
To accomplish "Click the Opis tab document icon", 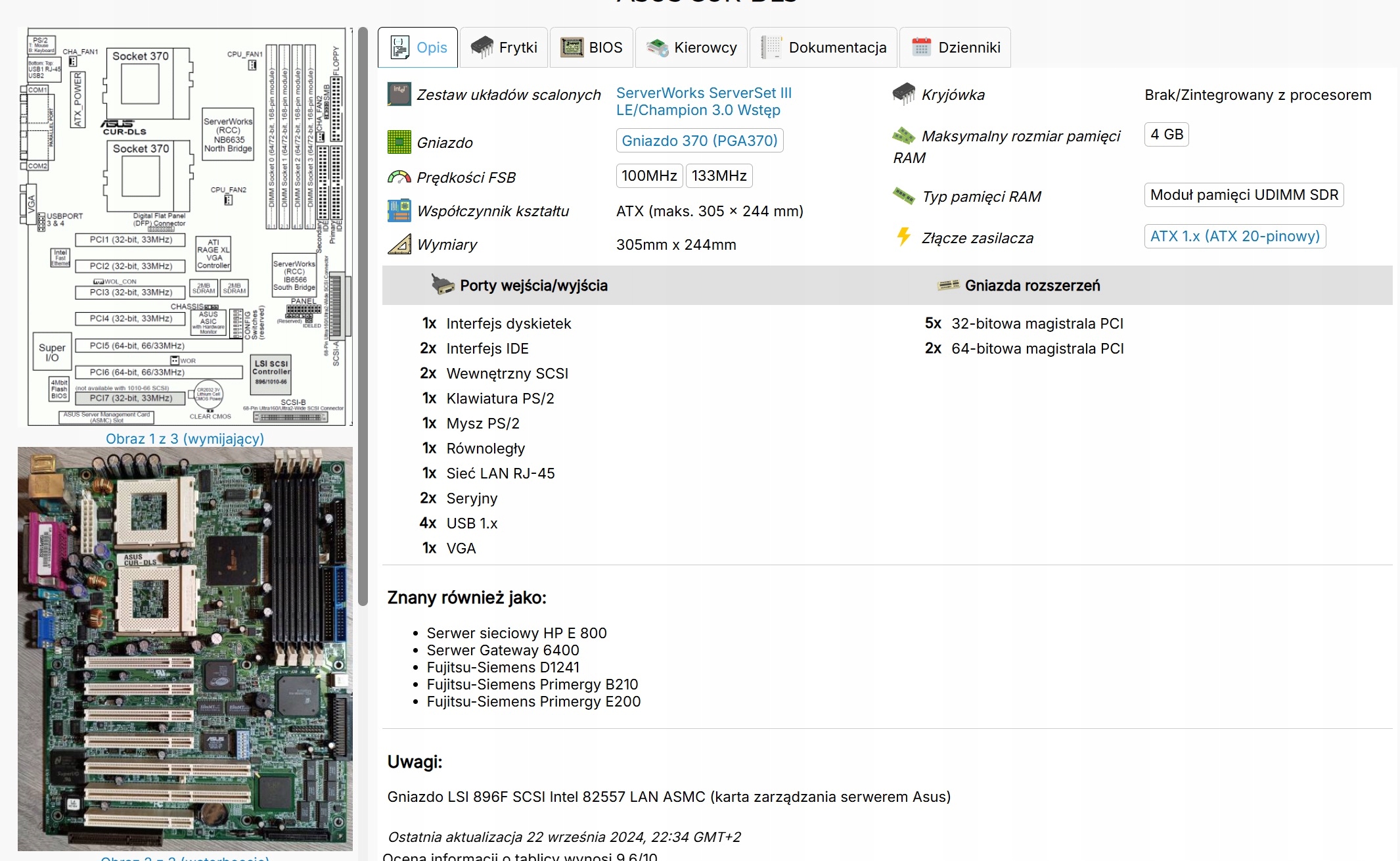I will [x=399, y=47].
